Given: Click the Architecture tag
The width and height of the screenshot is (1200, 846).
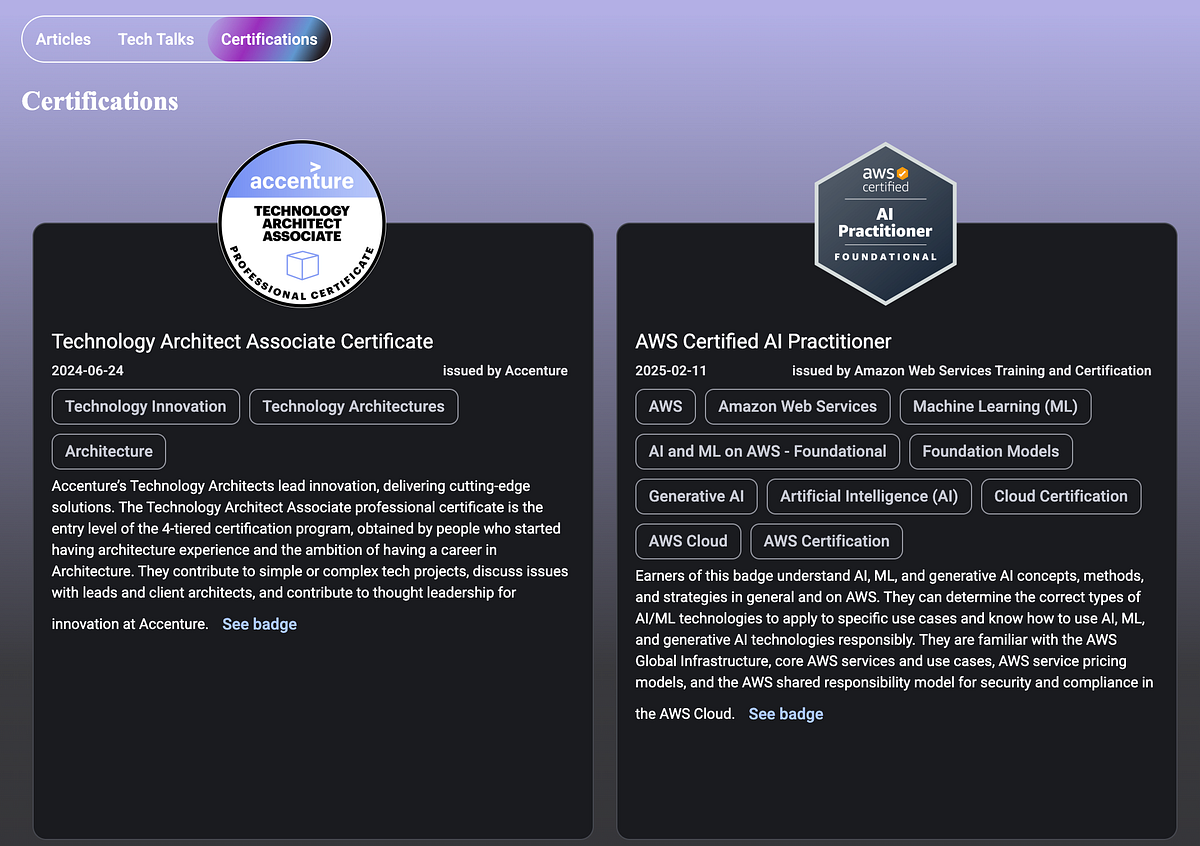Looking at the screenshot, I should (108, 451).
